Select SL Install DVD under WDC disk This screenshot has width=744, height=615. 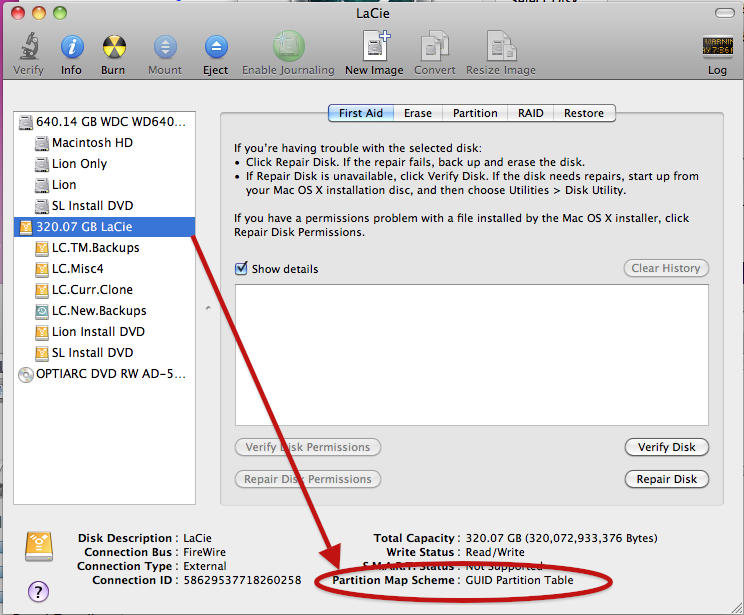tap(104, 205)
